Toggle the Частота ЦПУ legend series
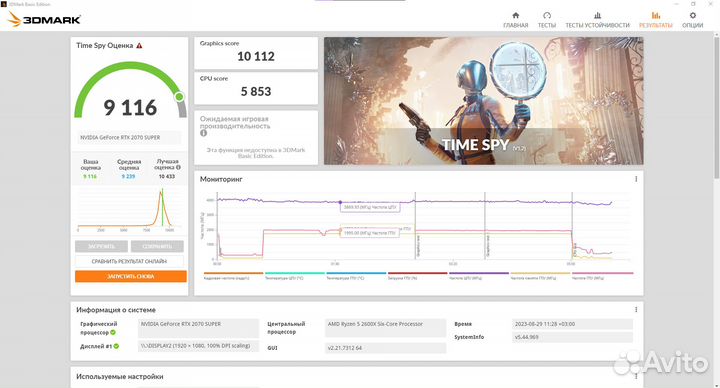This screenshot has height=388, width=720. pyautogui.click(x=479, y=276)
